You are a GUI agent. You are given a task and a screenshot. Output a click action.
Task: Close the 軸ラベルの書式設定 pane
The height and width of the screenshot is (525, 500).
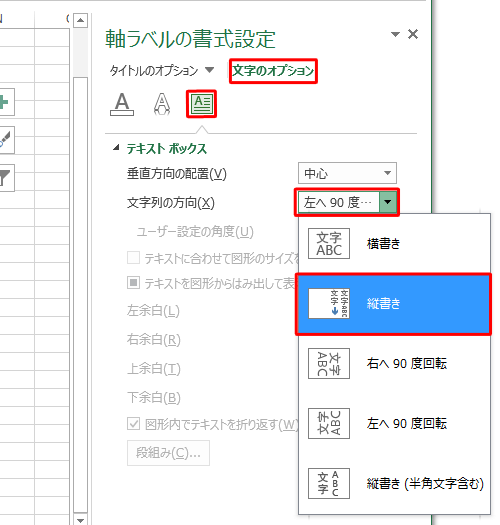click(x=413, y=34)
